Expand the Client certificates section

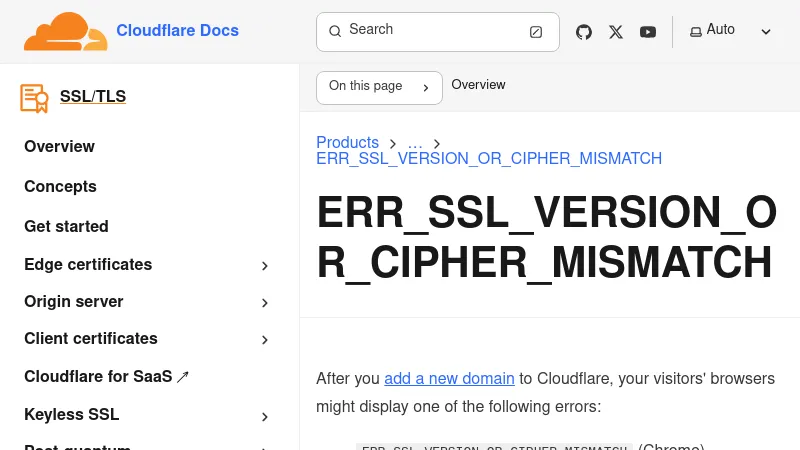tap(265, 340)
